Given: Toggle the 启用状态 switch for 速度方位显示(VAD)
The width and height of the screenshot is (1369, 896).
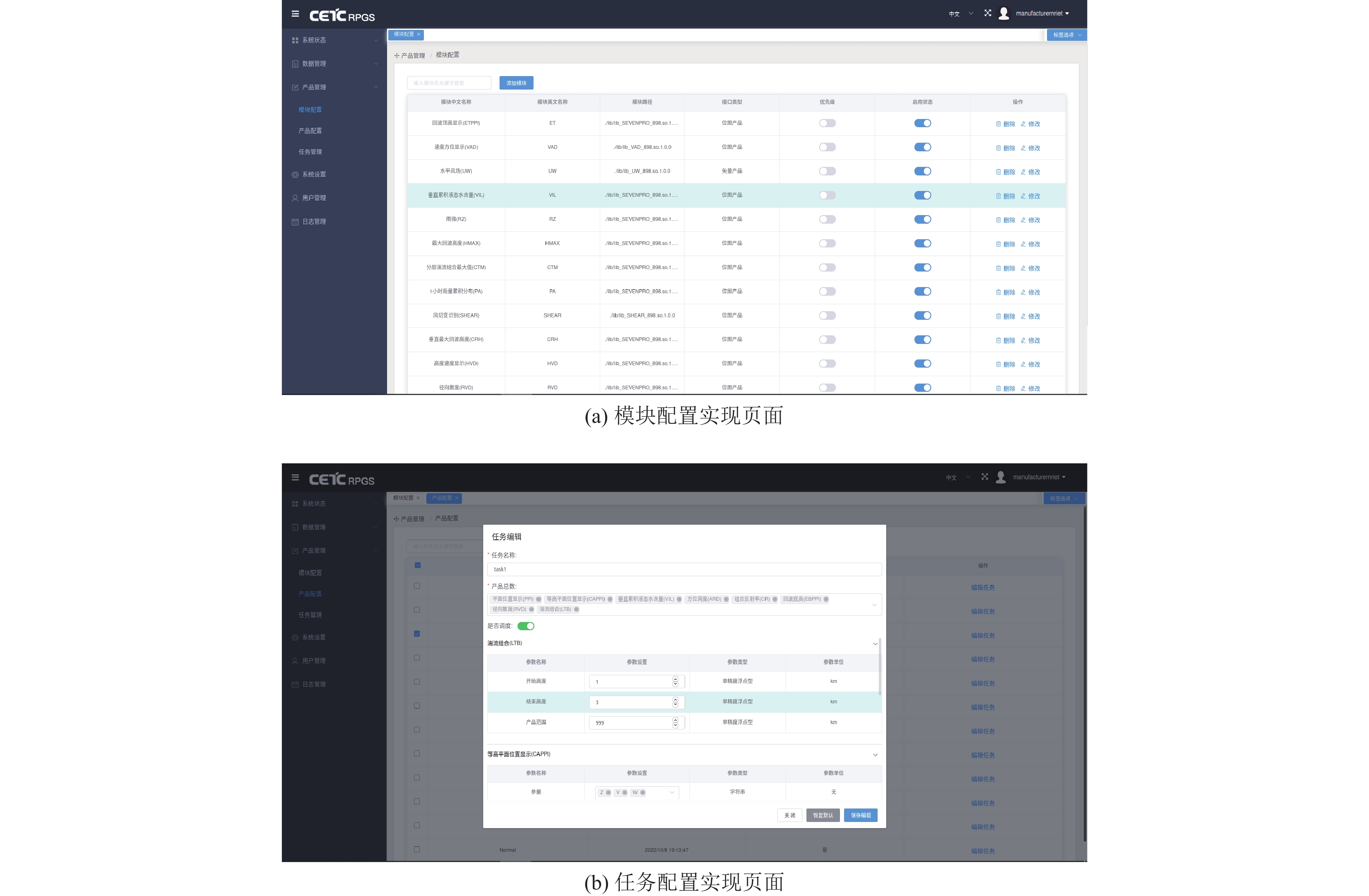Looking at the screenshot, I should [923, 147].
